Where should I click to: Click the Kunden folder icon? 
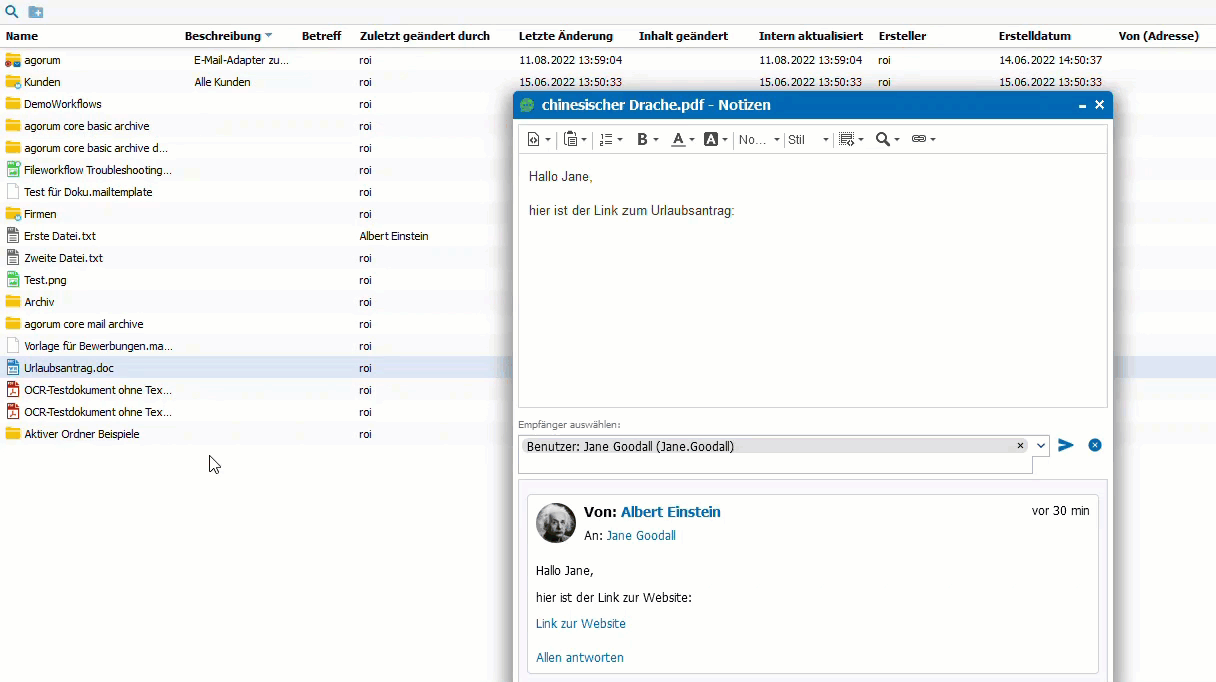coord(13,82)
